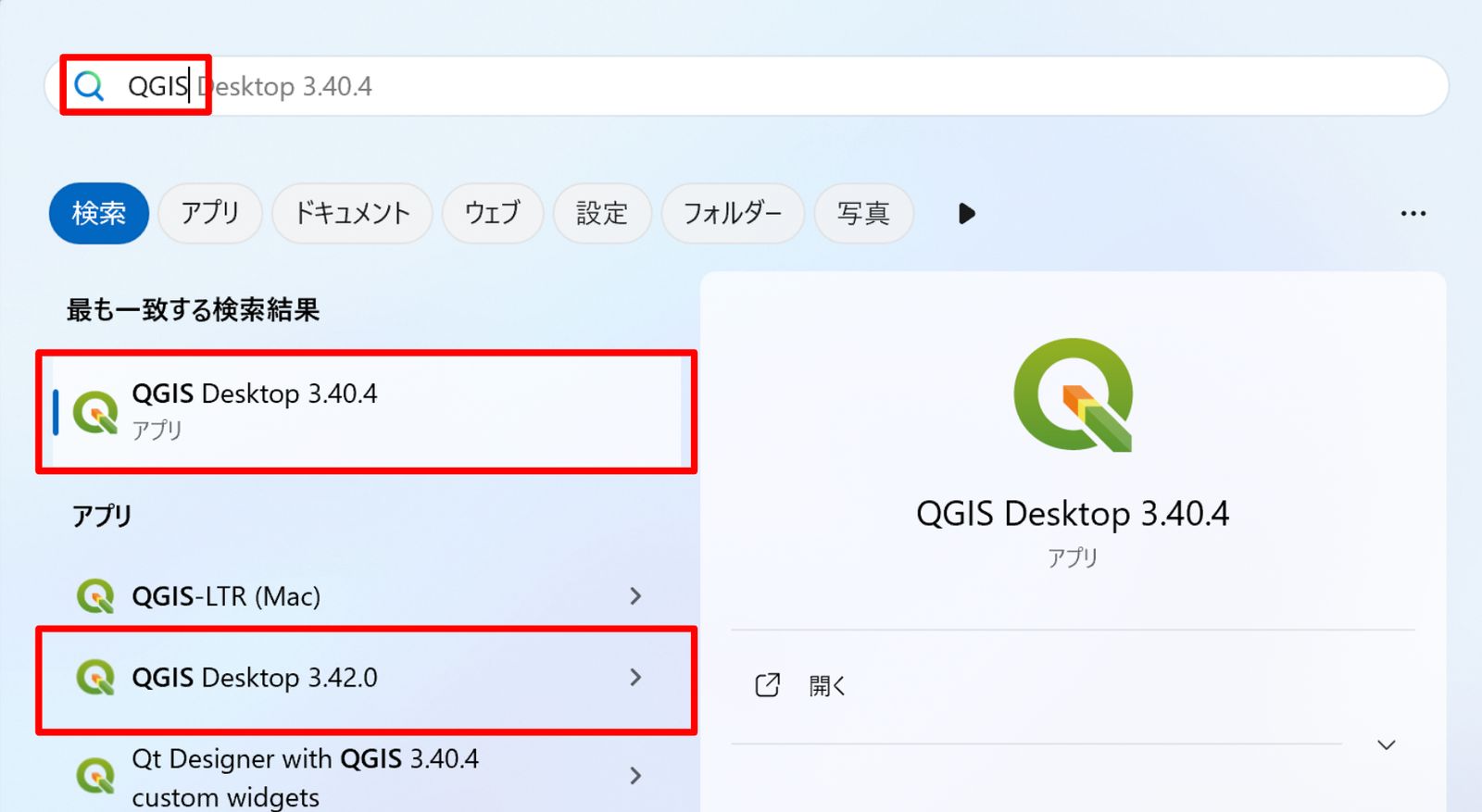This screenshot has height=812, width=1482.
Task: Open best match QGIS Desktop 3.40.4
Action: point(367,412)
